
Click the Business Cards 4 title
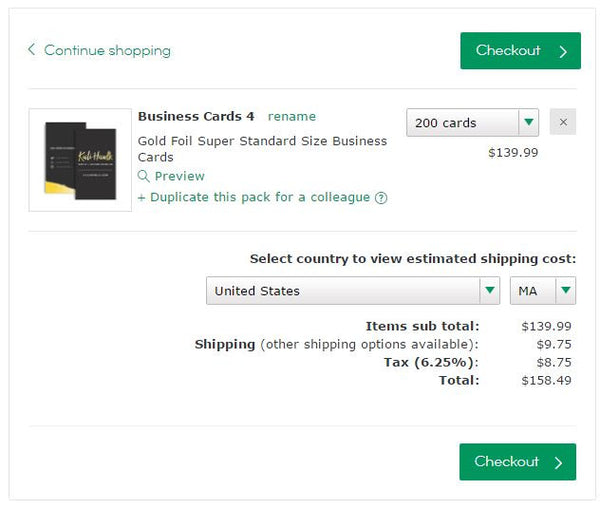click(196, 117)
